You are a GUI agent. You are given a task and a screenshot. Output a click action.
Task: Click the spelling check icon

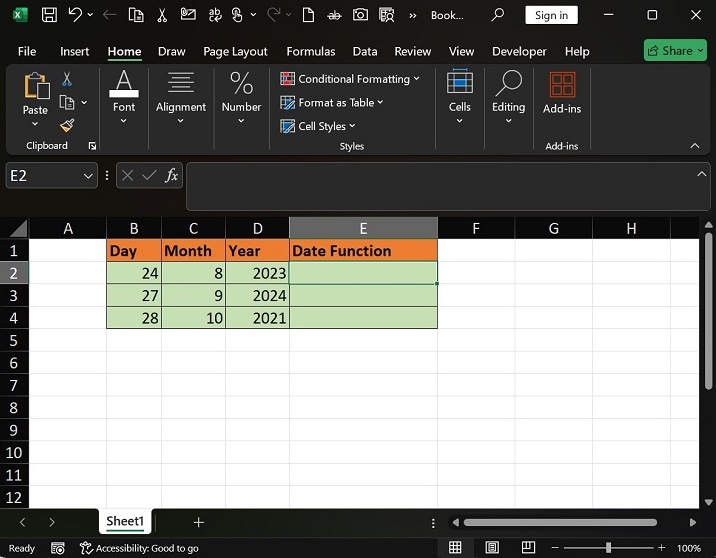pos(215,15)
